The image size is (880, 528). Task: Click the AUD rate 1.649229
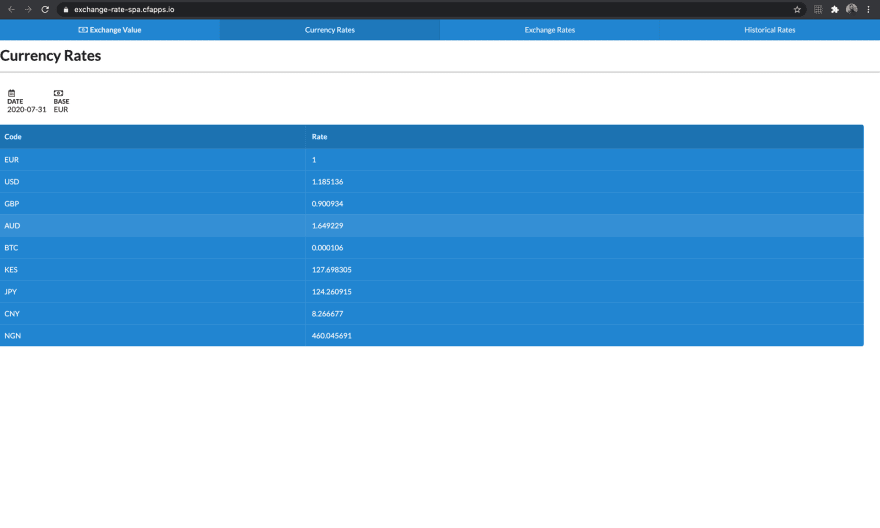click(x=327, y=226)
